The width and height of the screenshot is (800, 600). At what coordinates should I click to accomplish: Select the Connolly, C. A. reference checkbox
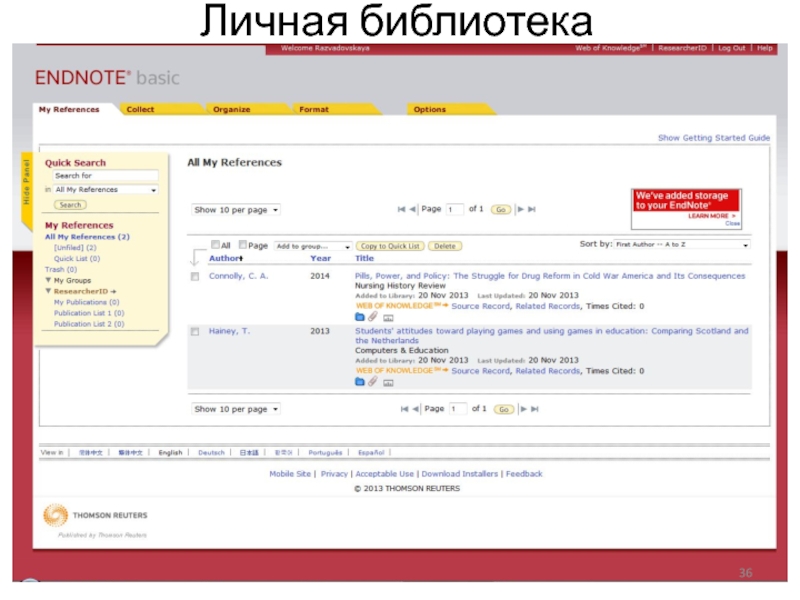(195, 277)
